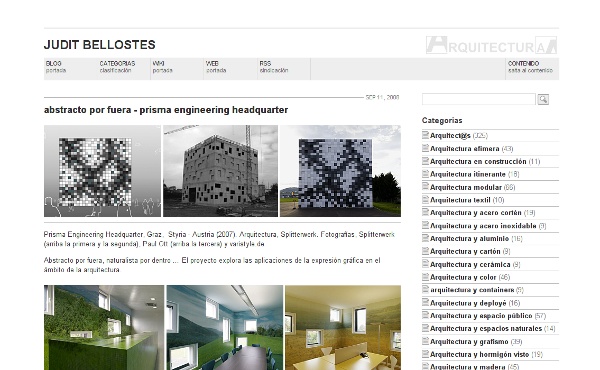Open Arquitectura y cartón category link

(465, 251)
